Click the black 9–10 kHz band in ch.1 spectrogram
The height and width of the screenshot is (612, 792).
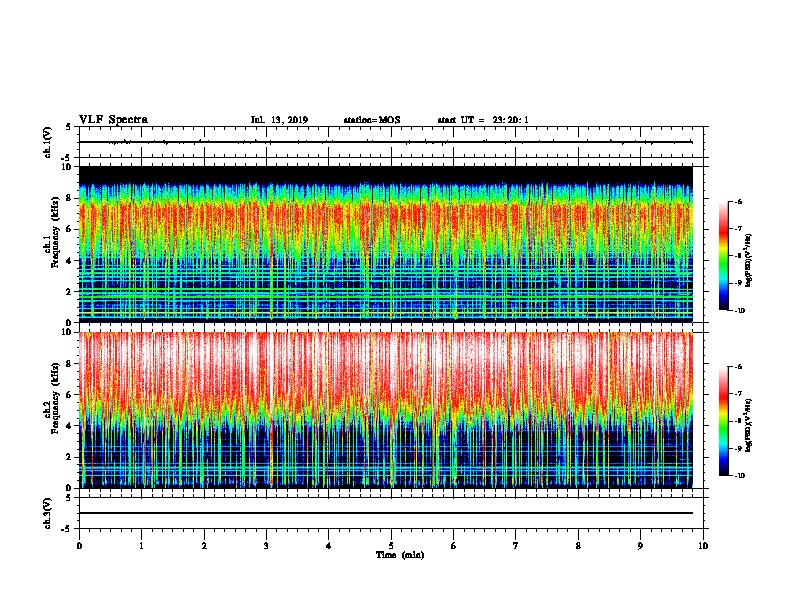pyautogui.click(x=386, y=174)
